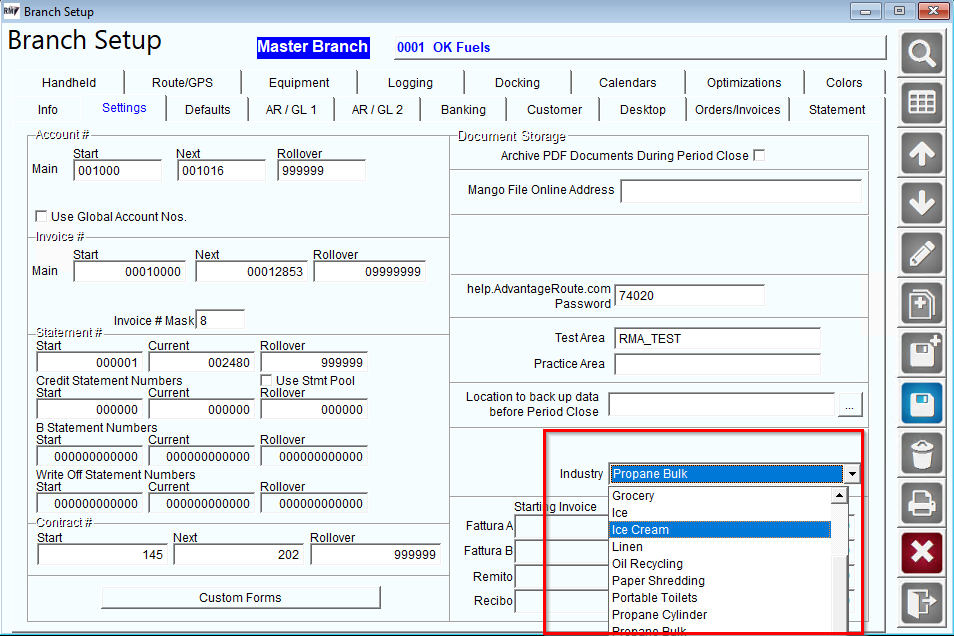The width and height of the screenshot is (954, 636).
Task: Click the Test Area input field
Action: coord(717,338)
